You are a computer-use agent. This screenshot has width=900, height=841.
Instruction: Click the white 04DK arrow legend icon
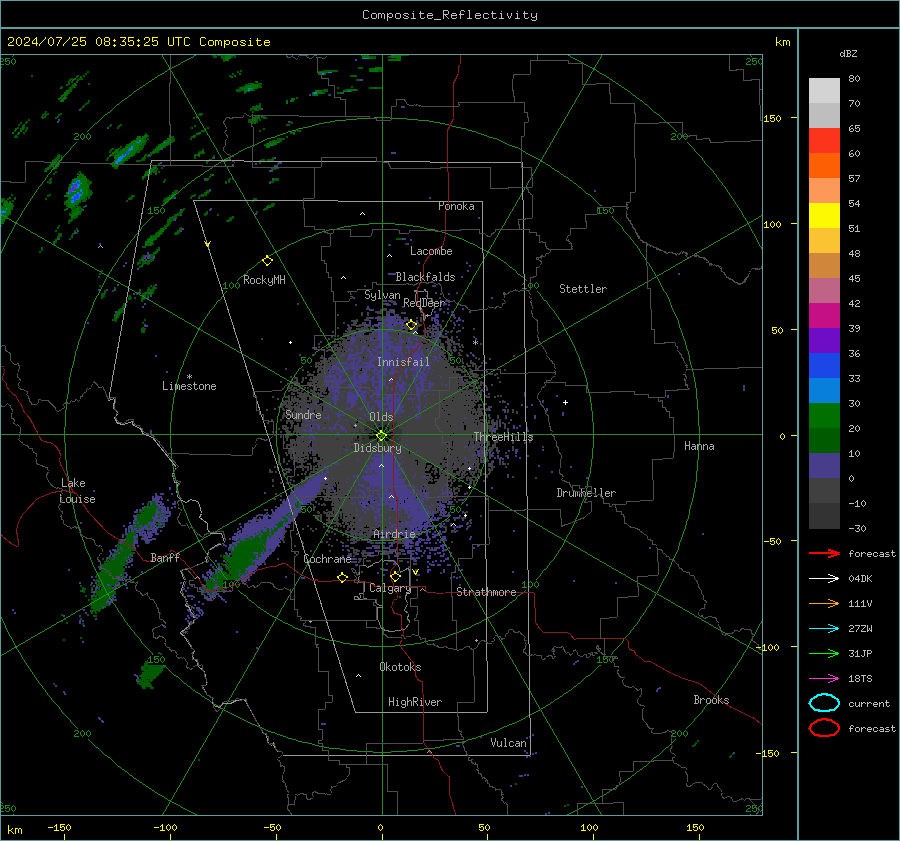824,579
